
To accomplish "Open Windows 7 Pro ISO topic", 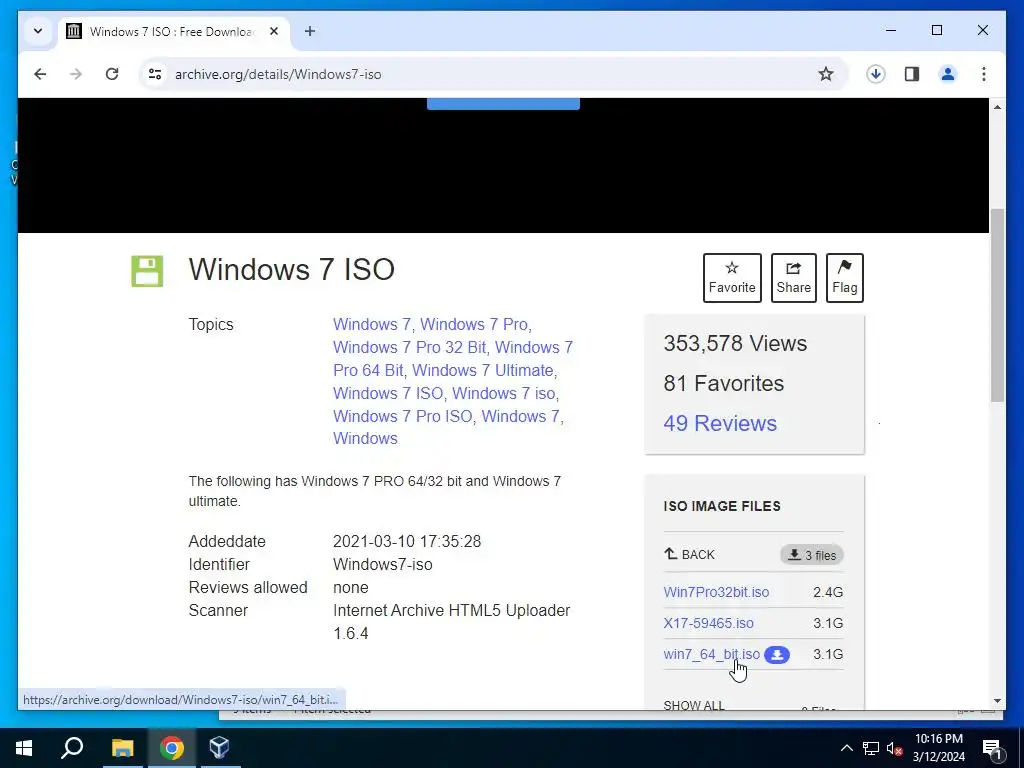I will [402, 416].
